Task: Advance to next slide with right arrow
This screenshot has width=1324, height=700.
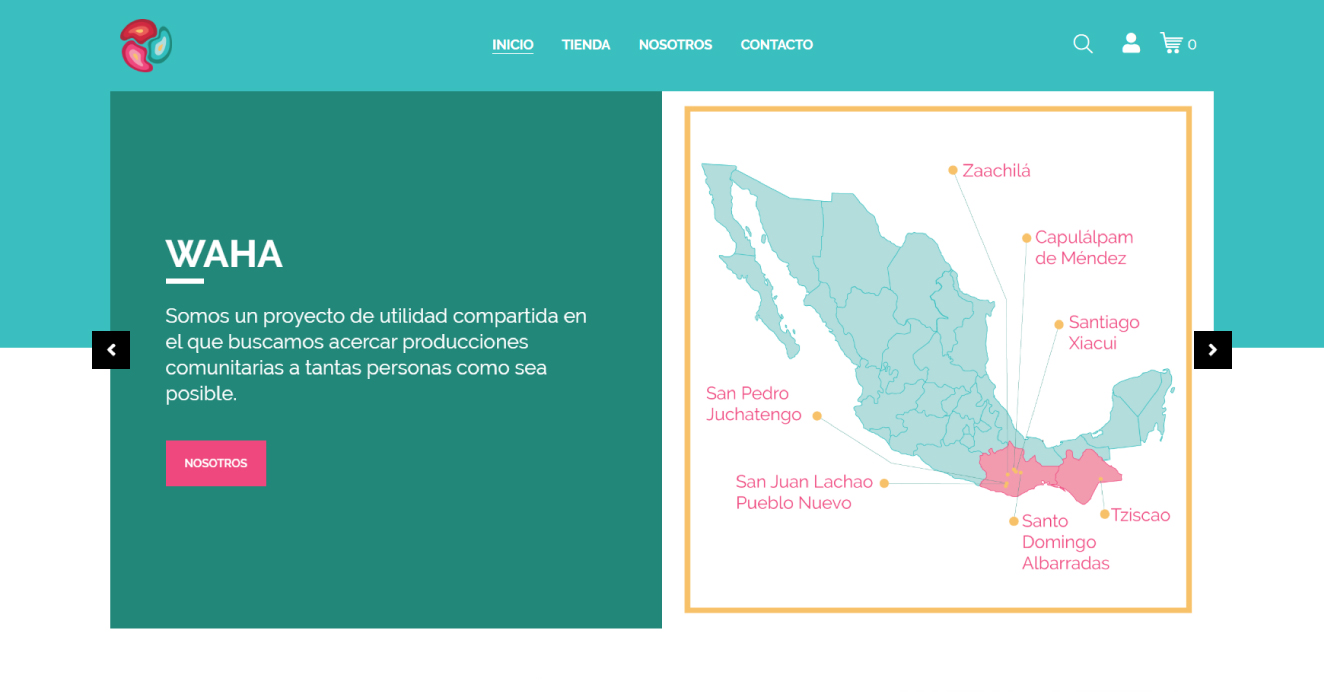Action: (x=1212, y=350)
